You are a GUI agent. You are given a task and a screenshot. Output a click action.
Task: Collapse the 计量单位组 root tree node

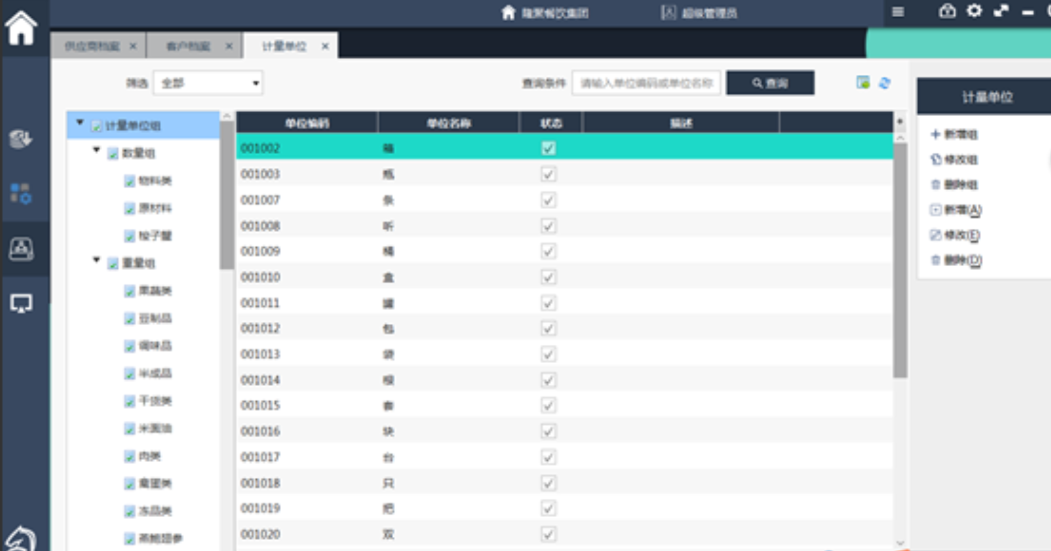click(80, 123)
